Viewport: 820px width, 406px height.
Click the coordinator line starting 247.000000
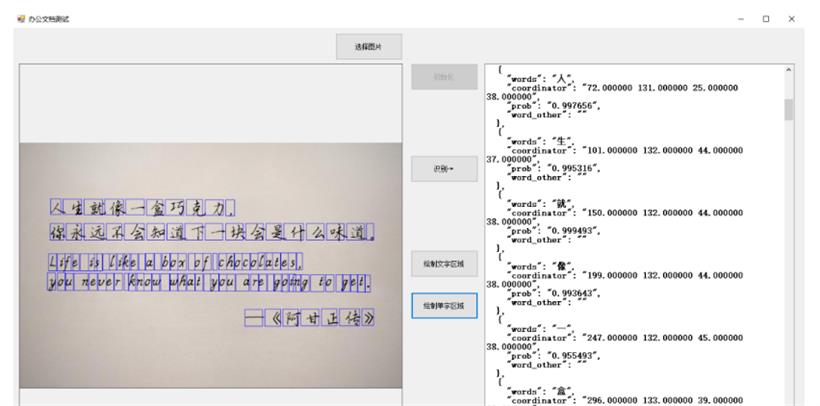625,338
